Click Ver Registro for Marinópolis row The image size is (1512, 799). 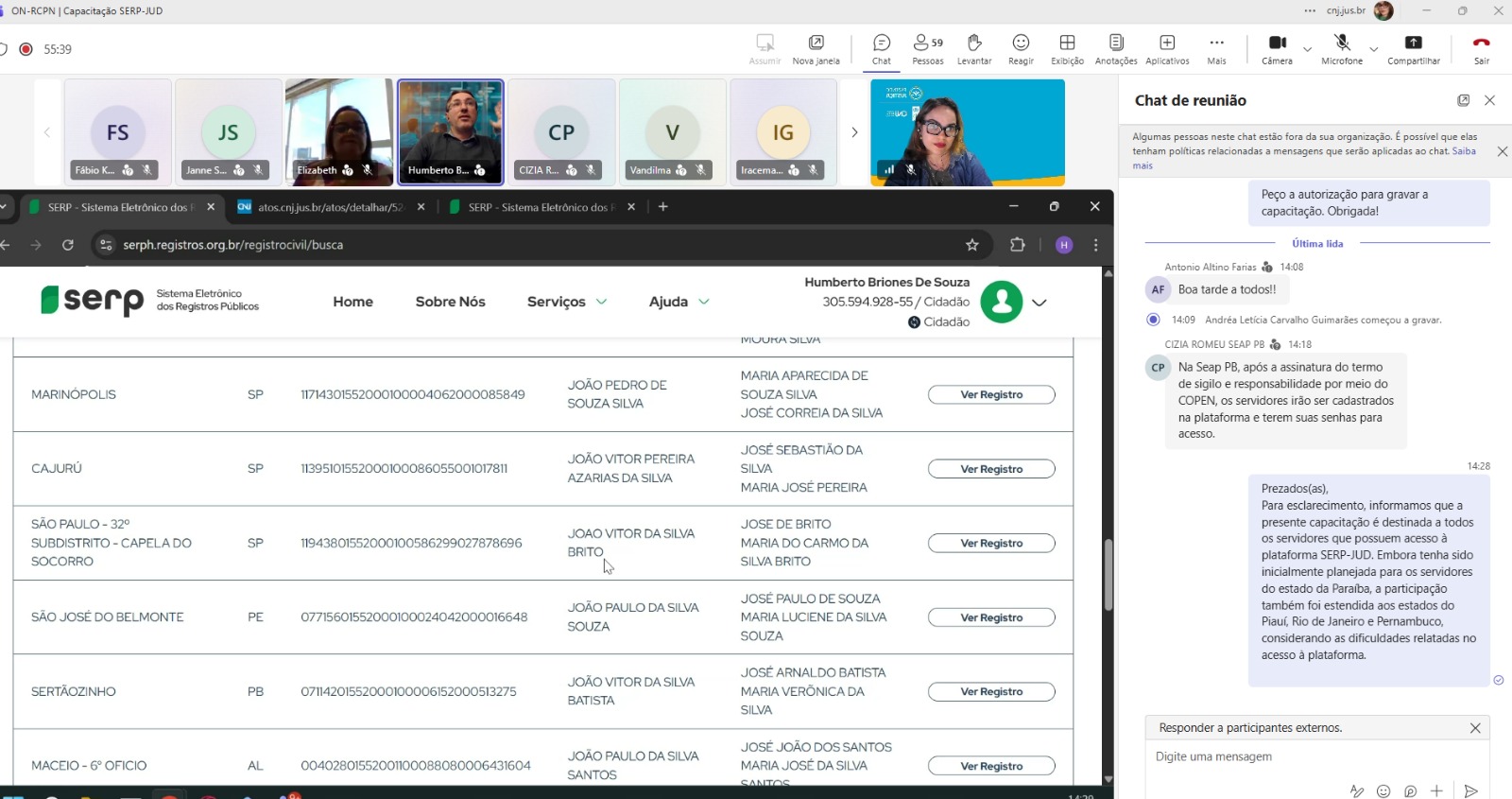(x=991, y=394)
